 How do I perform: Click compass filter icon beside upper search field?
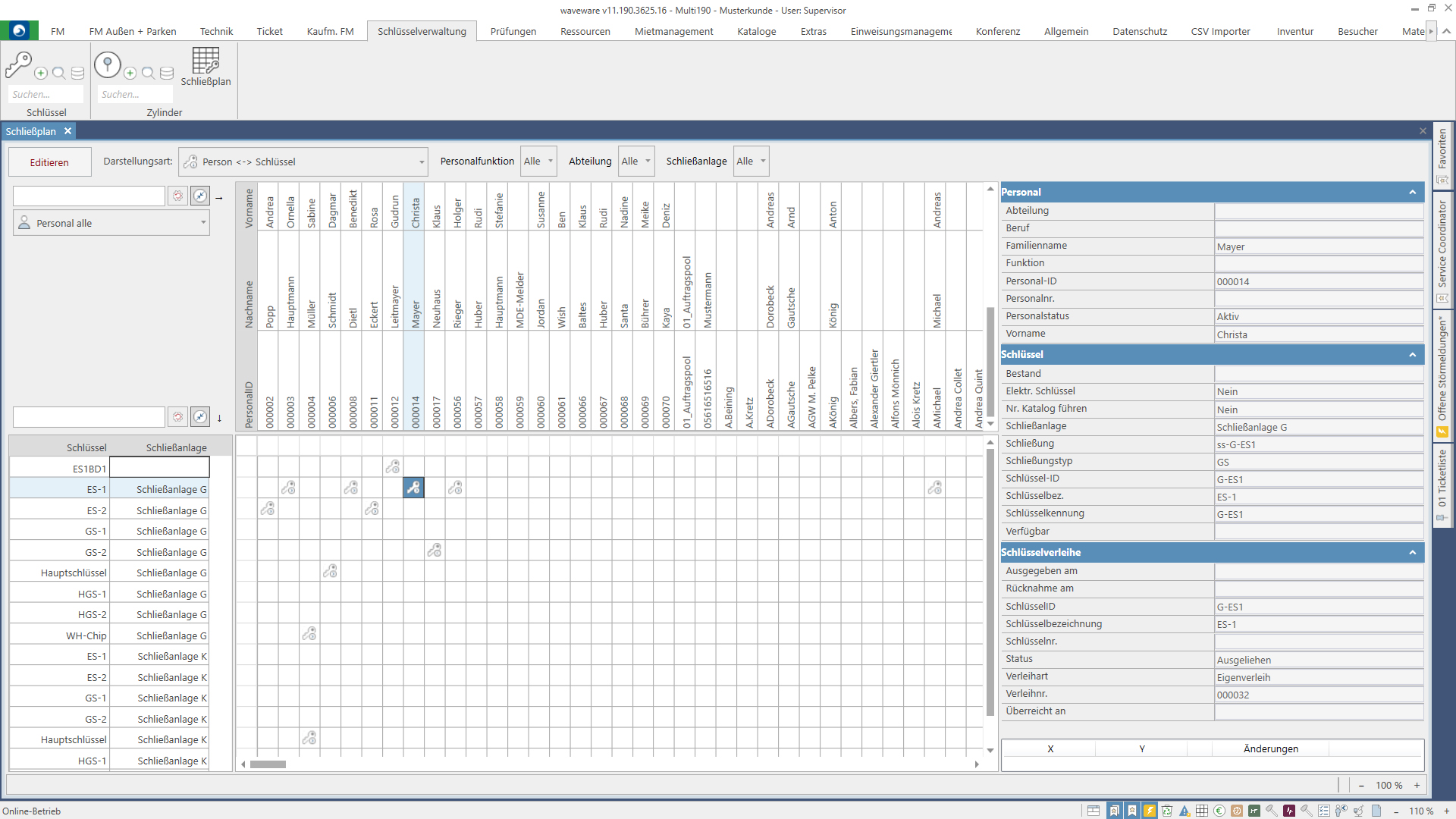tap(200, 196)
